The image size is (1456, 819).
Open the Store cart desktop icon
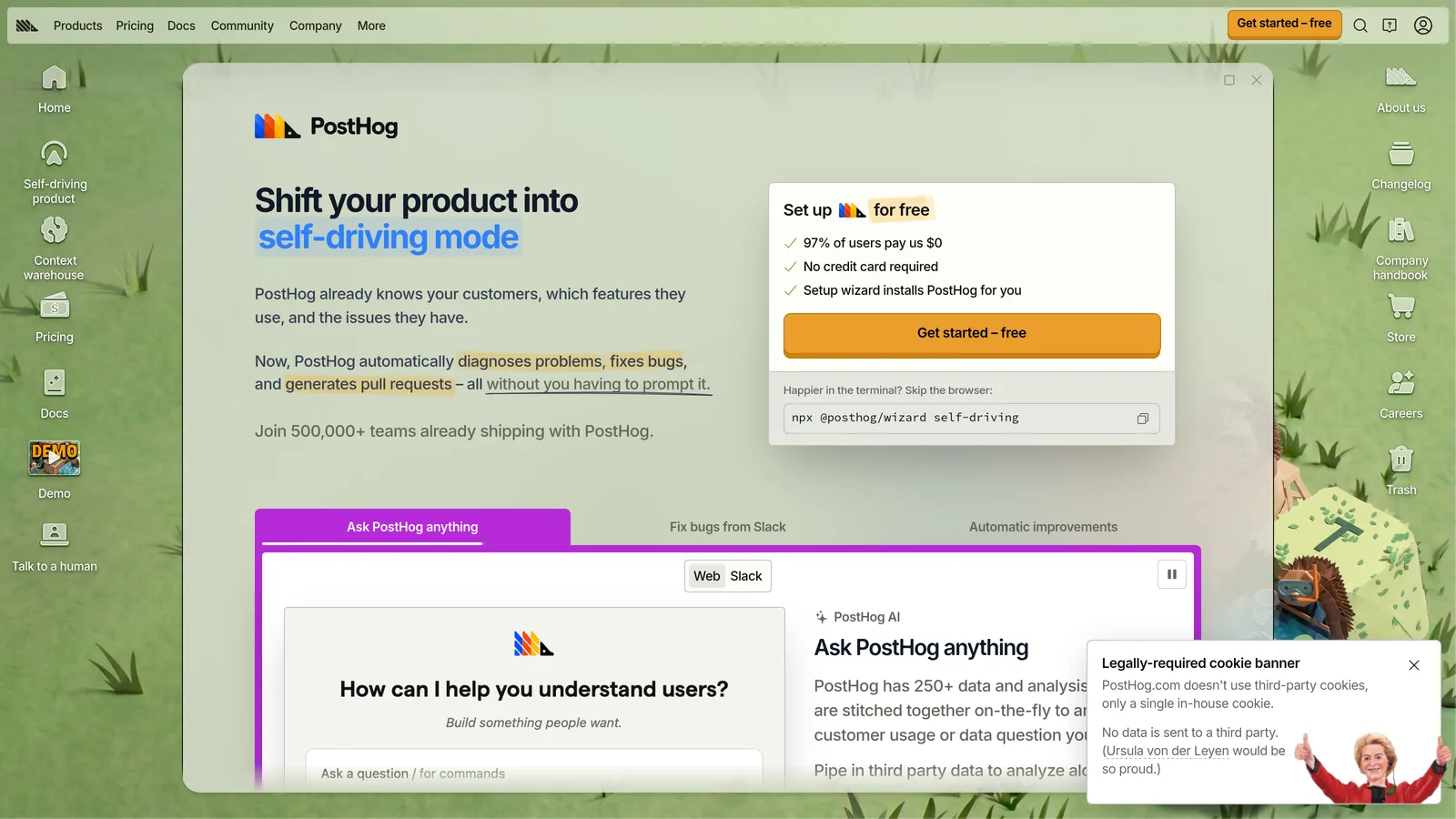point(1401,318)
